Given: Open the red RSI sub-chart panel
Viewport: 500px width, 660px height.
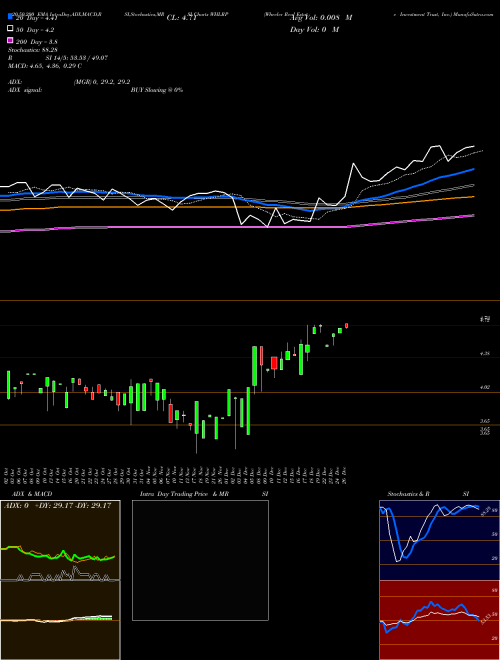Looking at the screenshot, I should [439, 620].
